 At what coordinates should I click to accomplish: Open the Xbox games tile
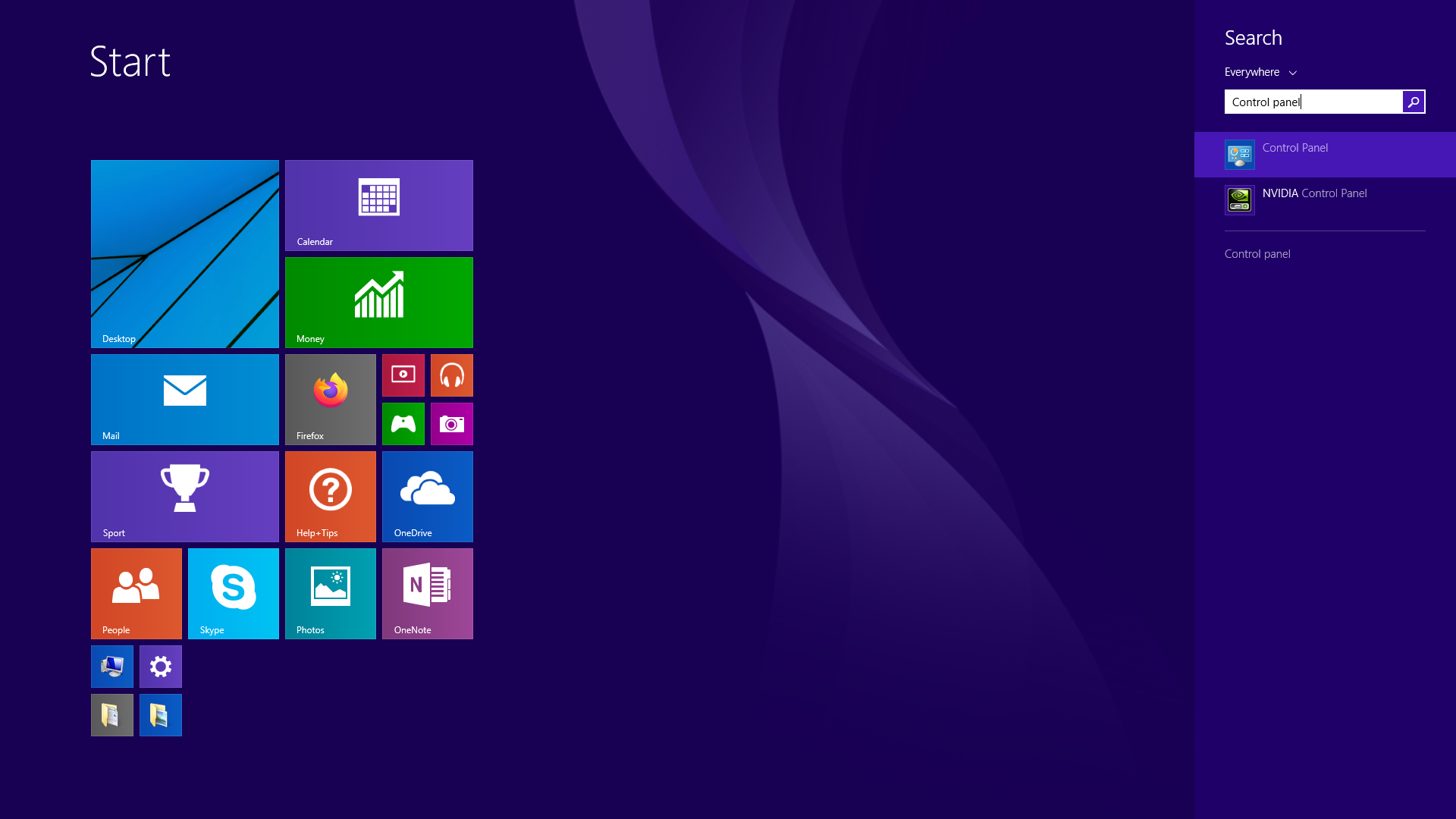click(x=403, y=424)
